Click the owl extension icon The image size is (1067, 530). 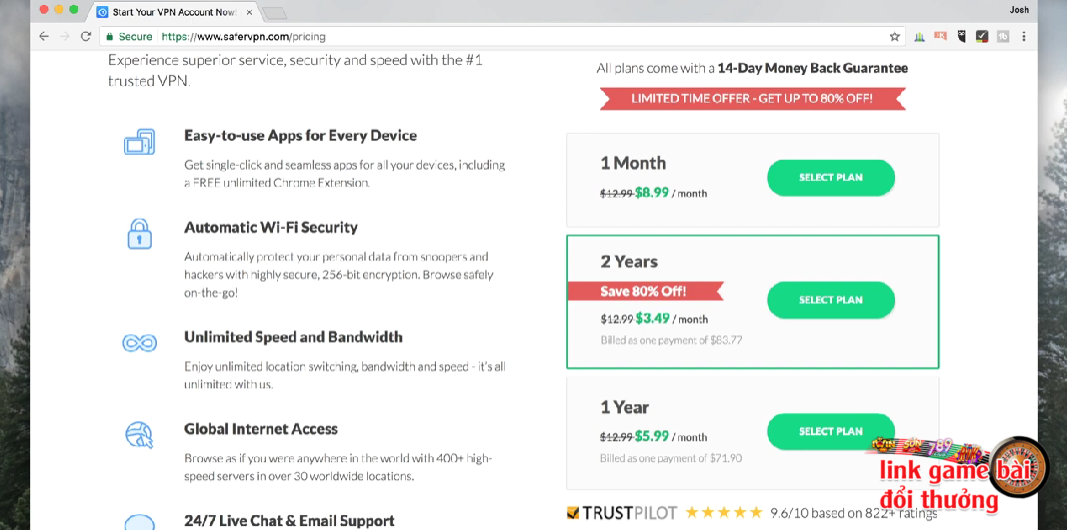(962, 36)
